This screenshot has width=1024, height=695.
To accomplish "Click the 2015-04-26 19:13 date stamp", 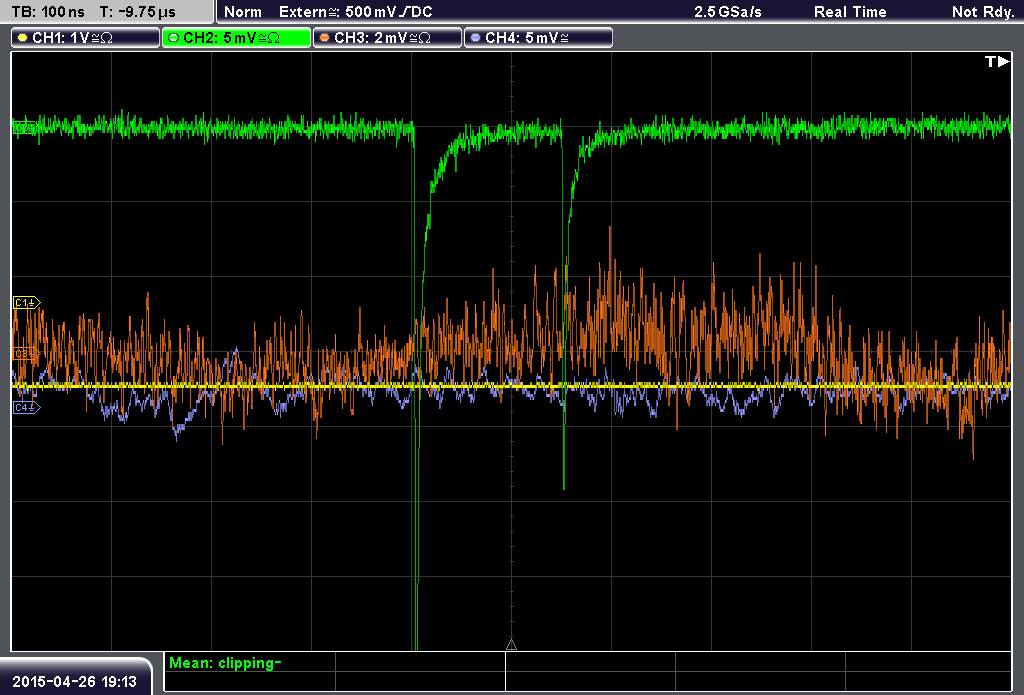I will [x=74, y=682].
